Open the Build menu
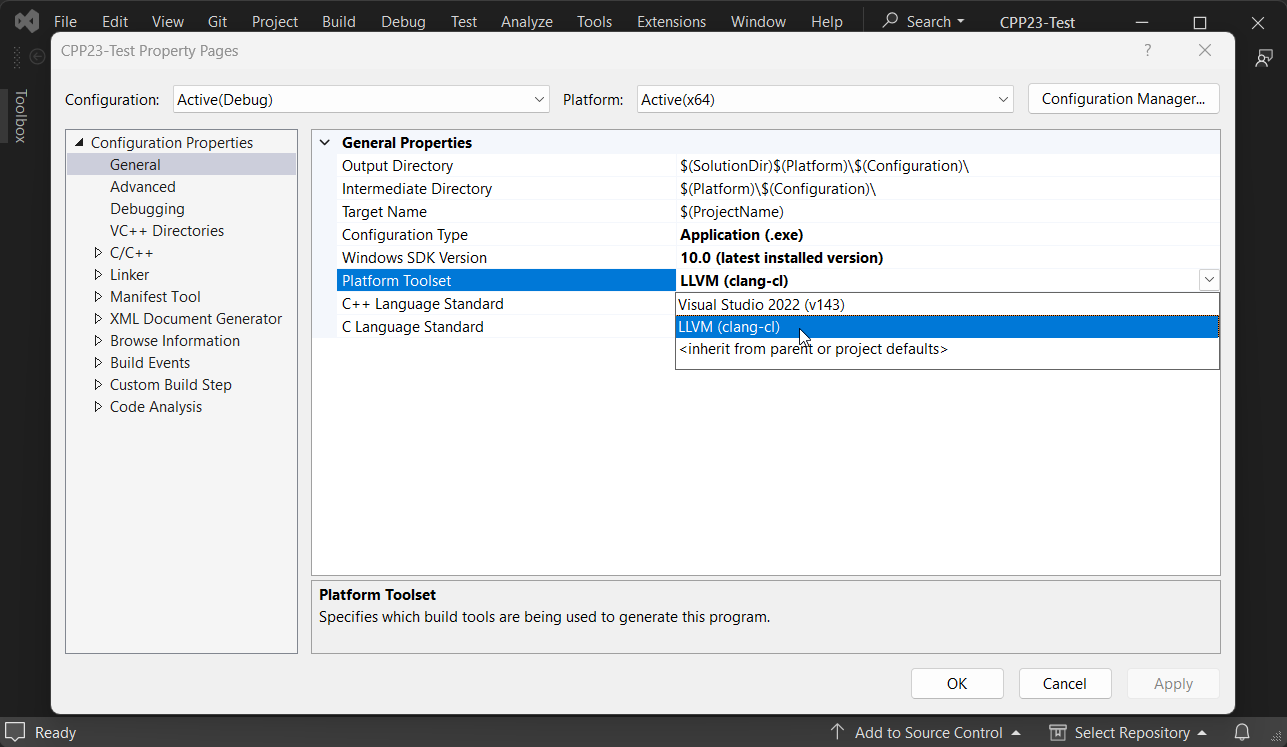The height and width of the screenshot is (747, 1287). (339, 21)
